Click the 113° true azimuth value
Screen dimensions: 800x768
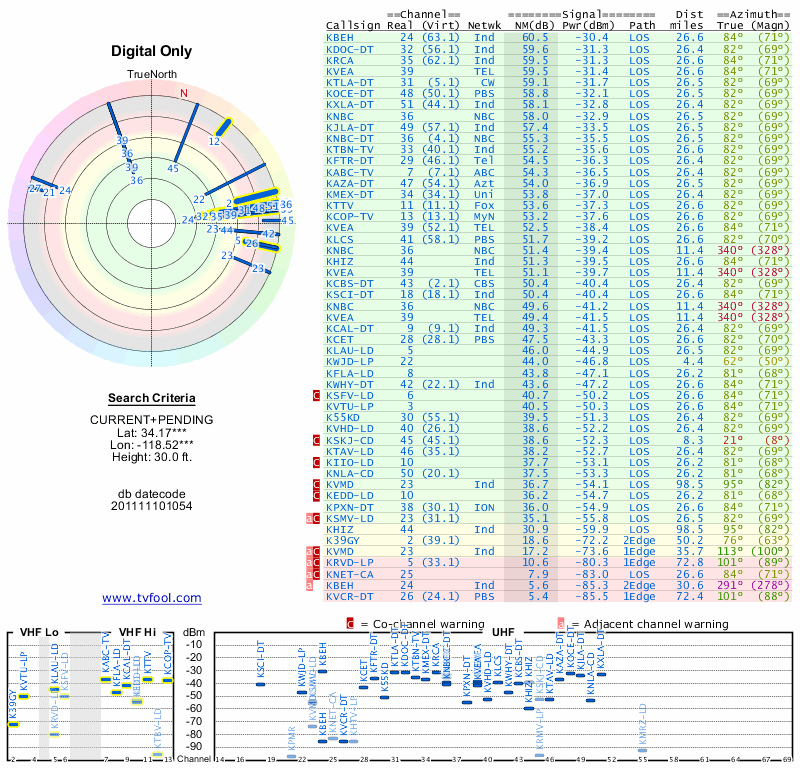[x=730, y=552]
